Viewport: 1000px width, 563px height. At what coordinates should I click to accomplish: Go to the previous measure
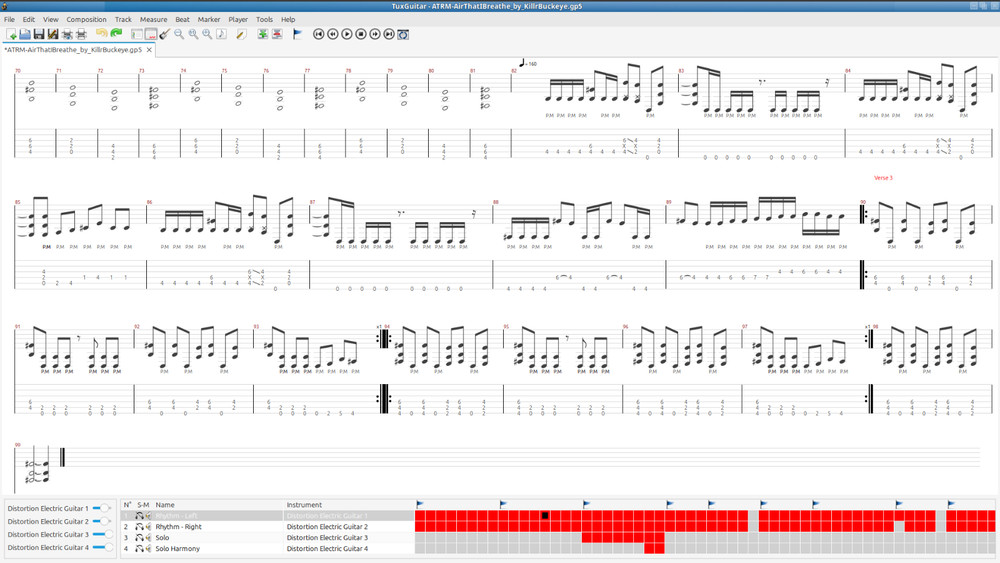(333, 34)
